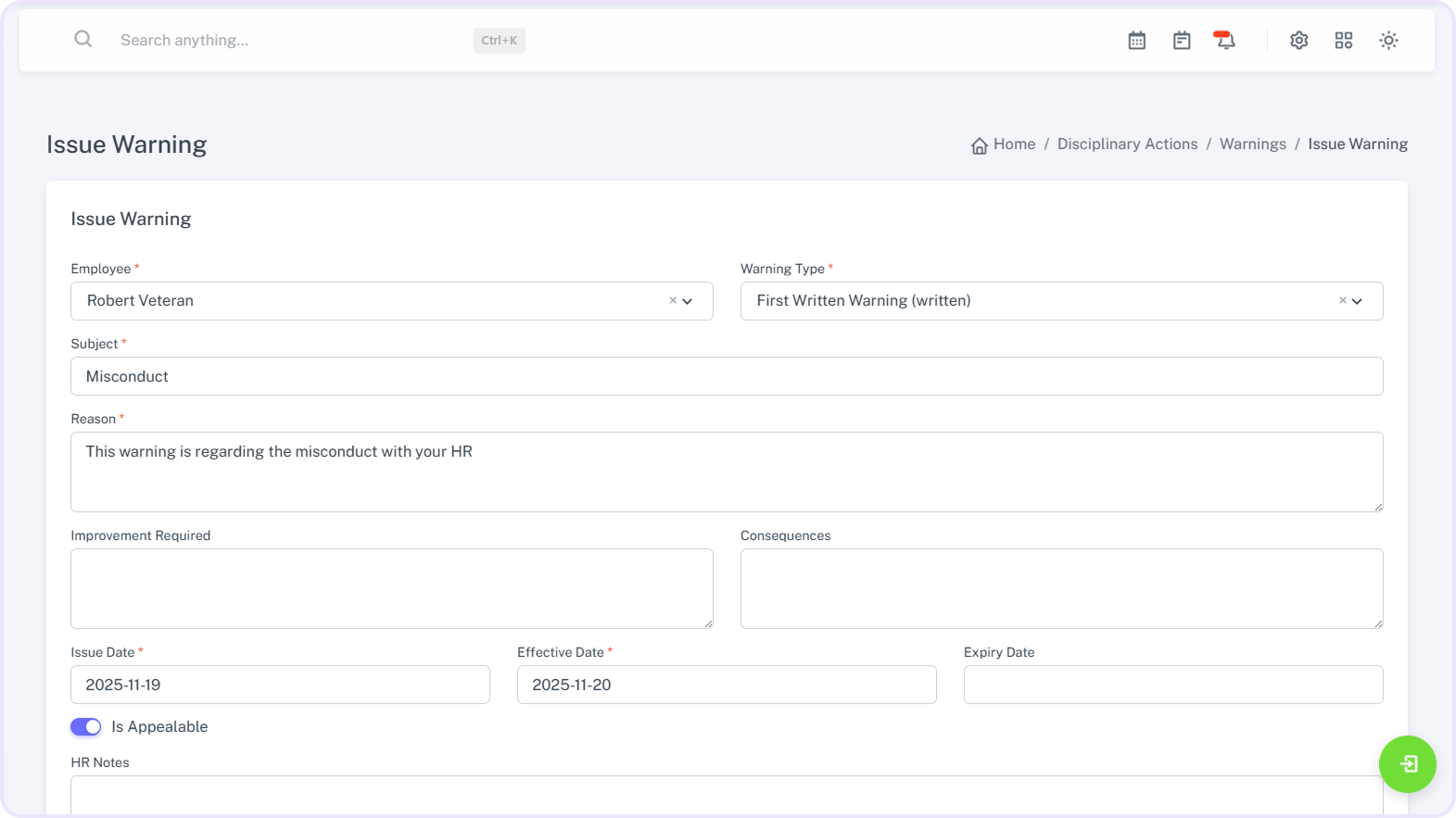Navigate to Warnings breadcrumb link
The width and height of the screenshot is (1456, 818).
(1252, 145)
